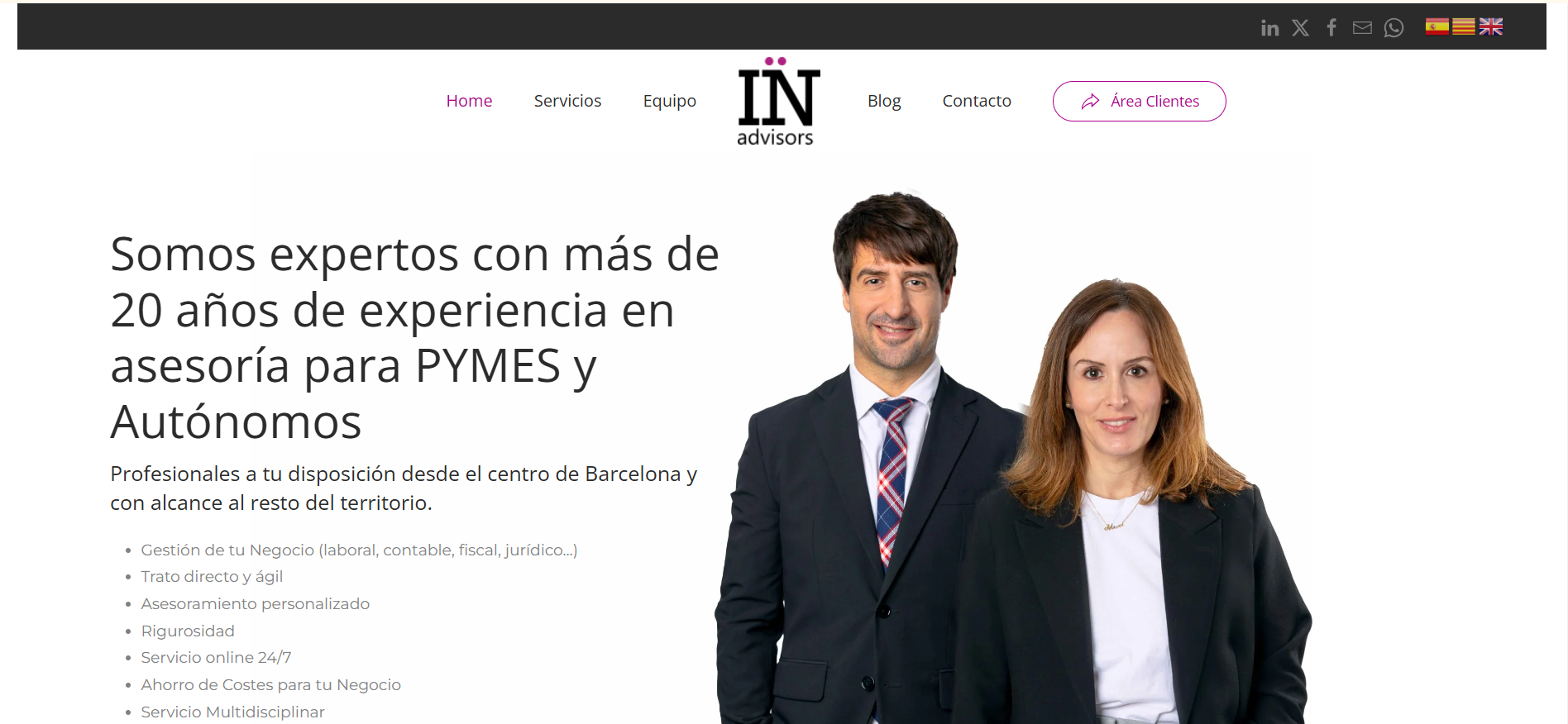The height and width of the screenshot is (724, 1568).
Task: Open the LinkedIn profile icon
Action: coord(1269,28)
